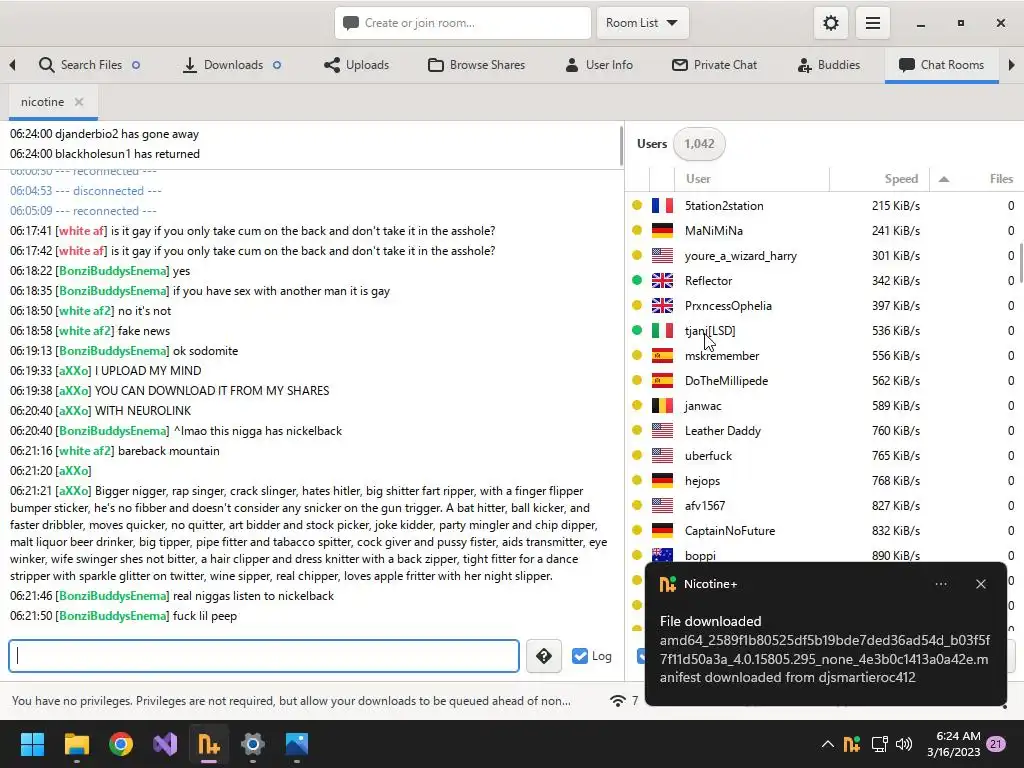Click the connection status wifi icon

click(617, 701)
